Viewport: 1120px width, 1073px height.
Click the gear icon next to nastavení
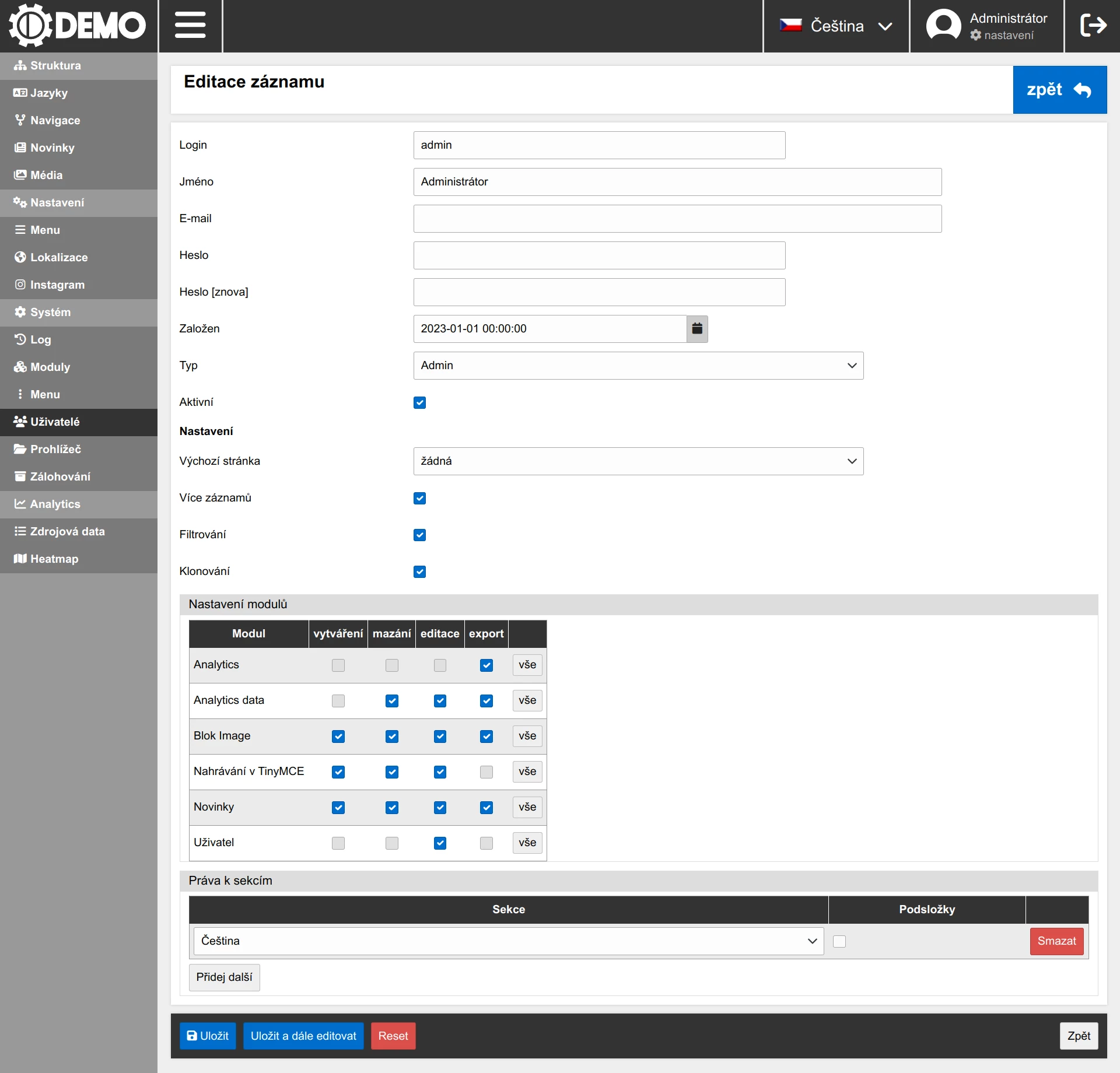[x=975, y=36]
